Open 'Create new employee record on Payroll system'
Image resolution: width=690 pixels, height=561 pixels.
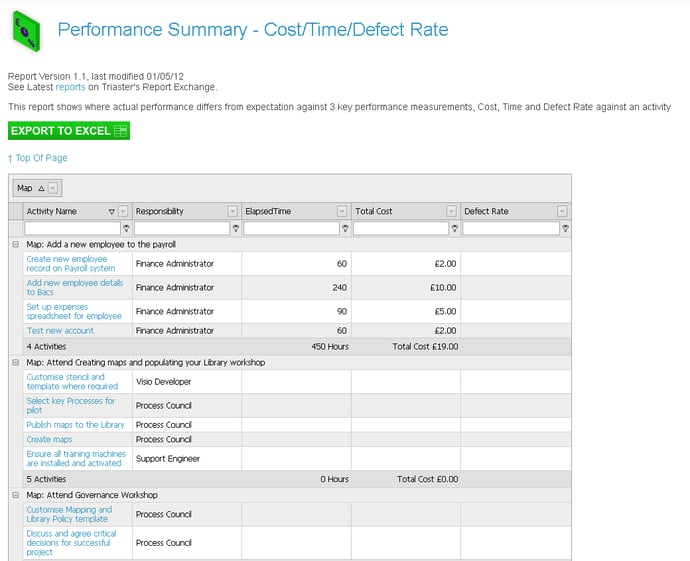click(71, 264)
